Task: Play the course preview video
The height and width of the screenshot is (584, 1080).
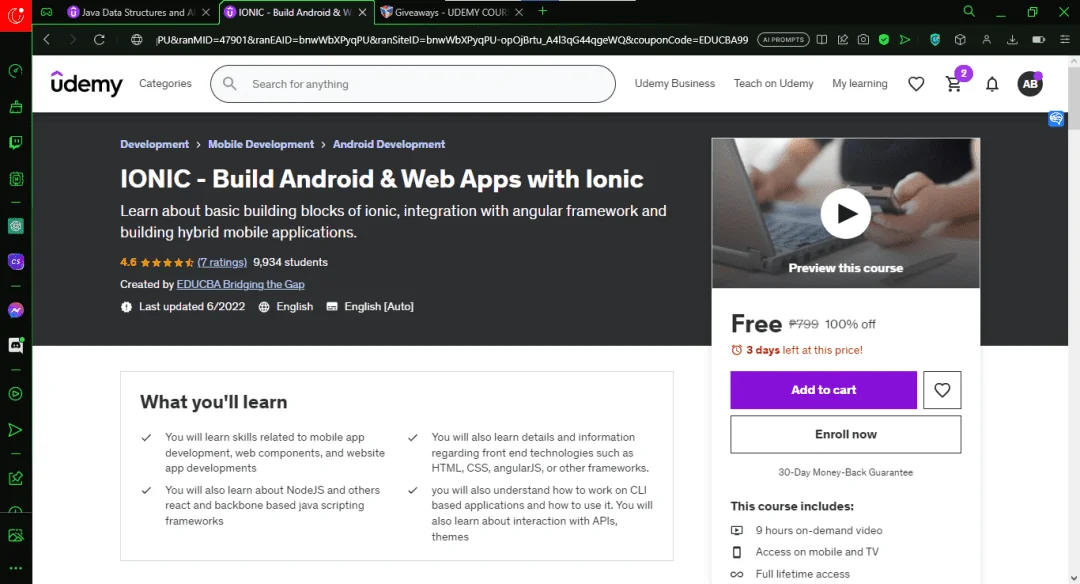Action: [846, 213]
